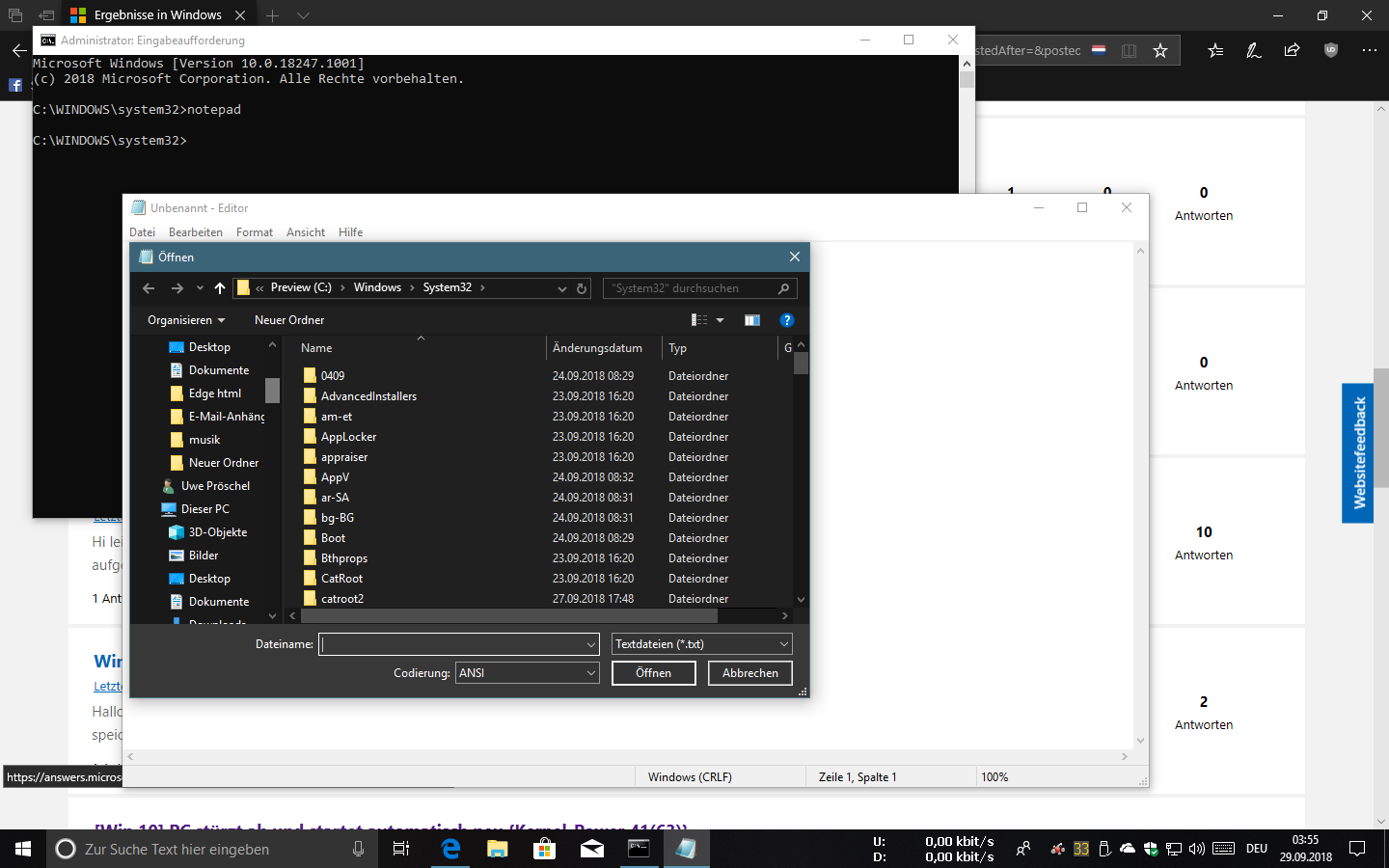
Task: Open Action Center notifications icon
Action: (1357, 849)
